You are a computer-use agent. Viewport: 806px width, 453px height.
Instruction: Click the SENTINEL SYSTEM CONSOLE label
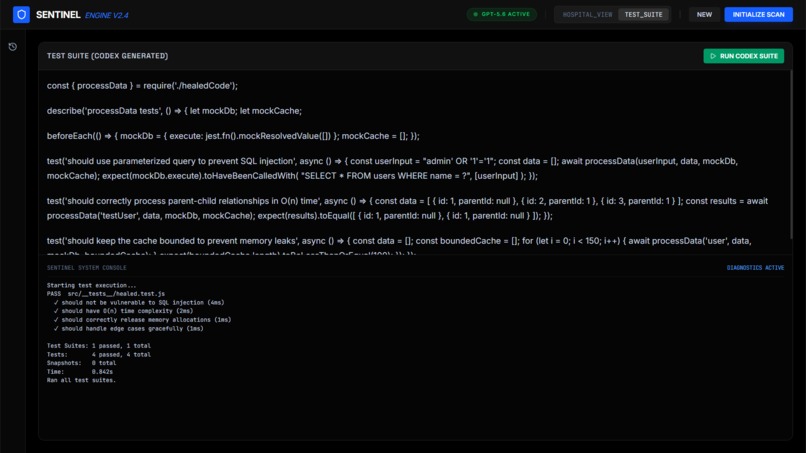click(86, 268)
